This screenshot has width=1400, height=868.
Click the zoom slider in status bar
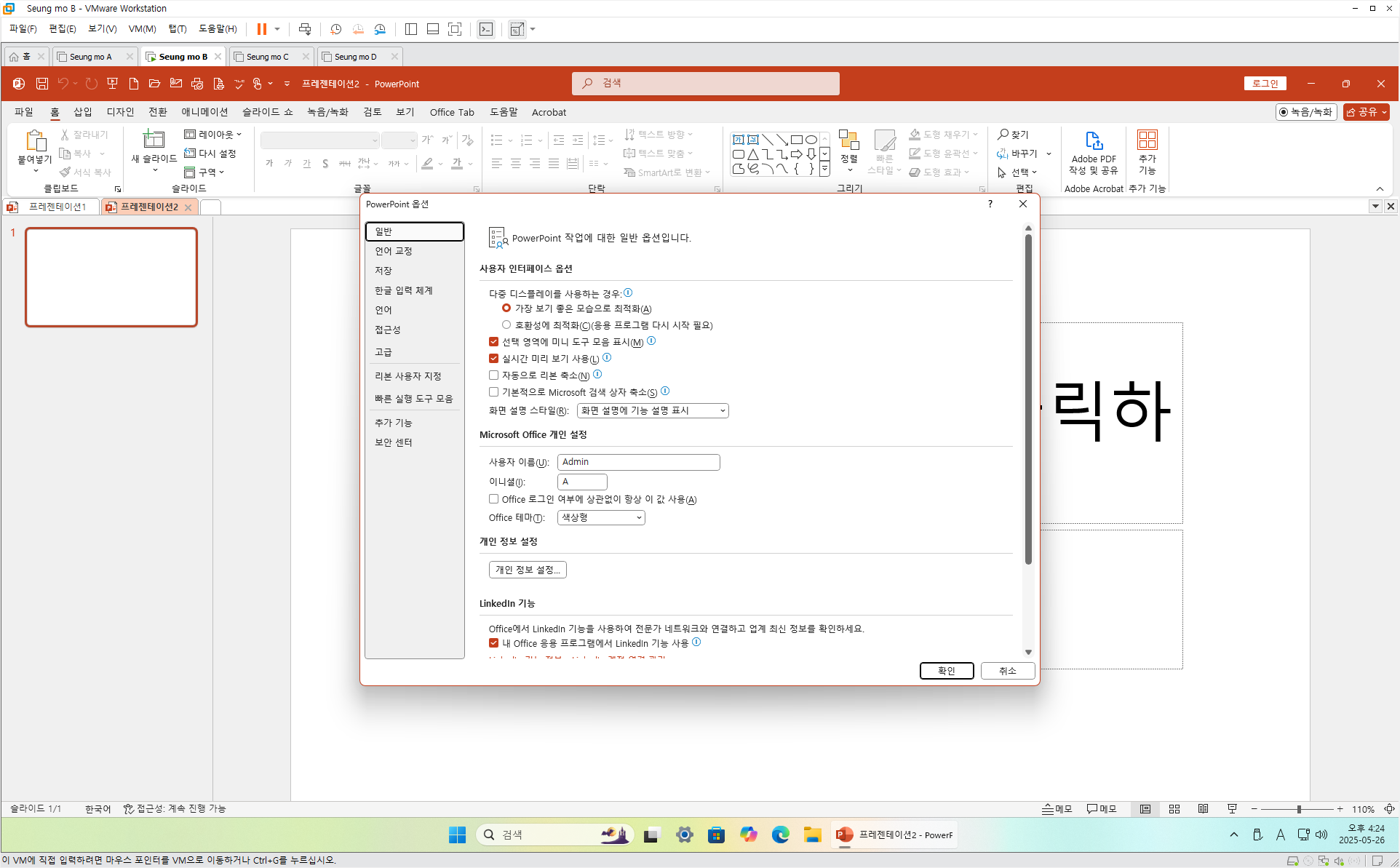pyautogui.click(x=1299, y=809)
